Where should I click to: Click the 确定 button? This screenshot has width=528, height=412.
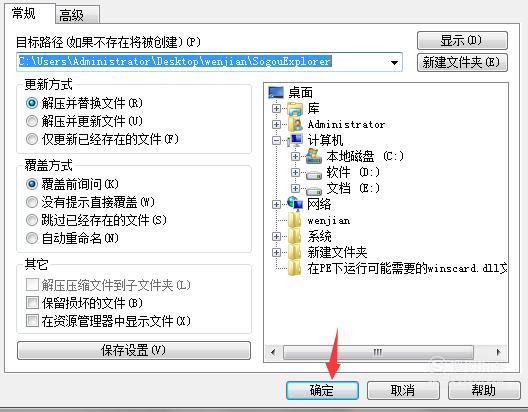[322, 390]
